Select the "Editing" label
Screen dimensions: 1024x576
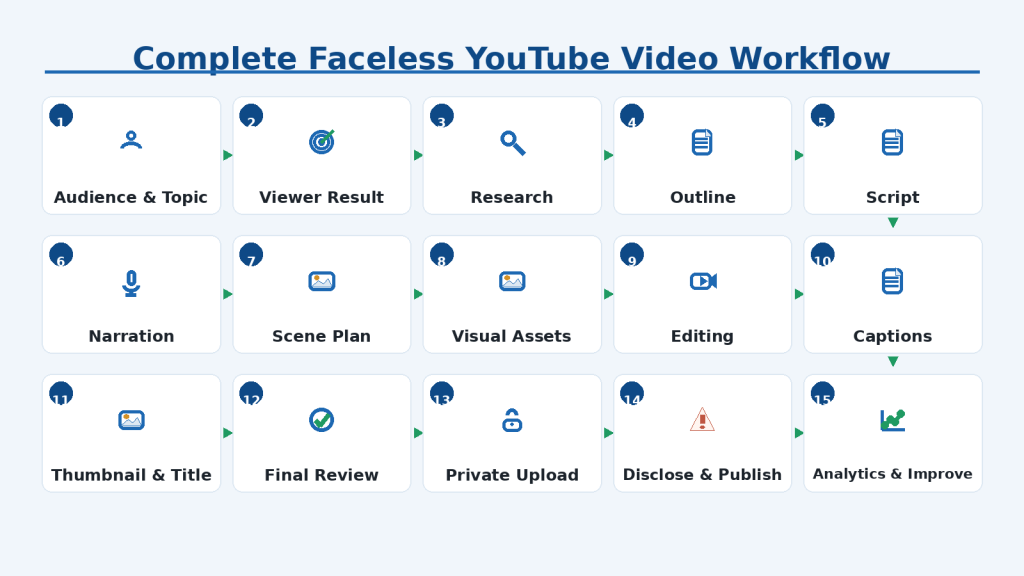[x=703, y=336]
